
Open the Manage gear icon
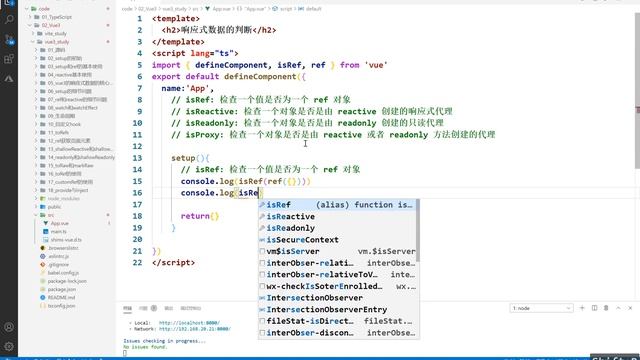(9, 346)
